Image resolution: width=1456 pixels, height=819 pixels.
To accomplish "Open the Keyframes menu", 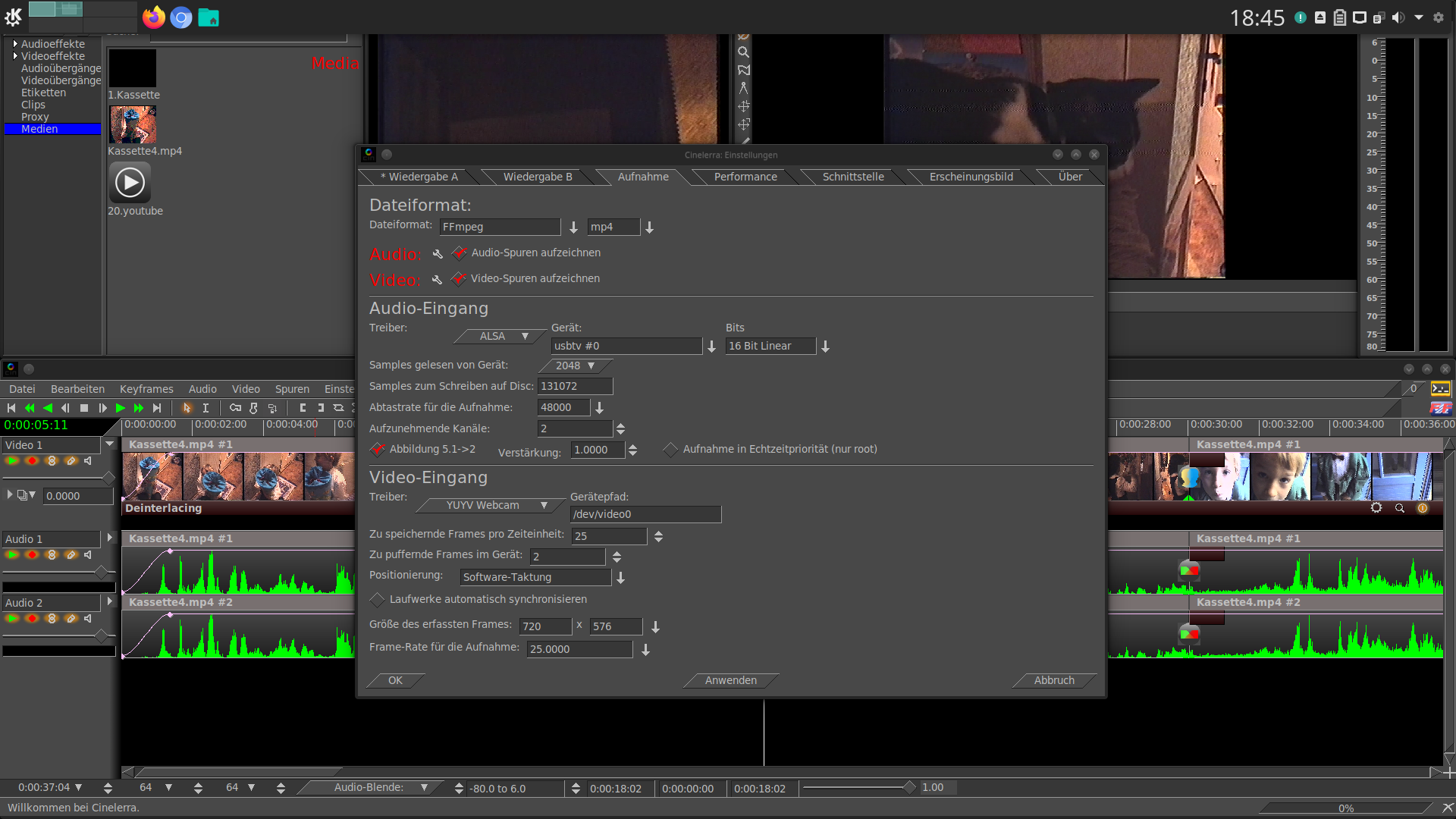I will pyautogui.click(x=146, y=389).
